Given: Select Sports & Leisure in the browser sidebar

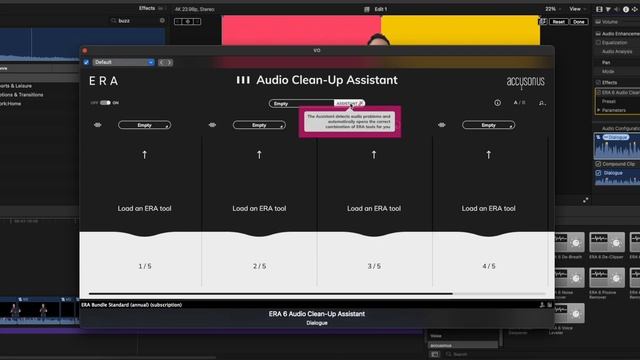Looking at the screenshot, I should (x=16, y=86).
